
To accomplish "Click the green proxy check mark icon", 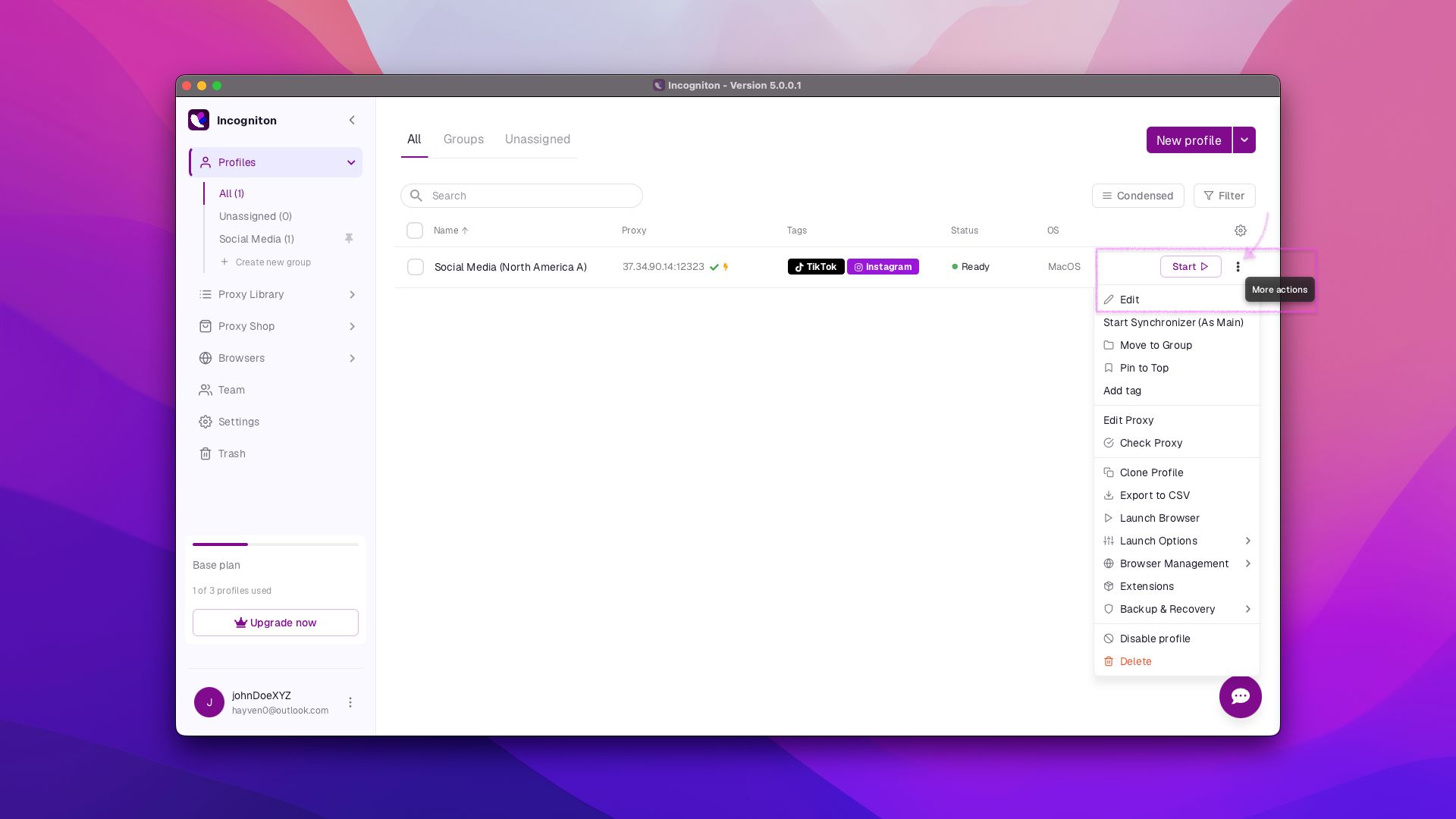I will click(x=714, y=267).
